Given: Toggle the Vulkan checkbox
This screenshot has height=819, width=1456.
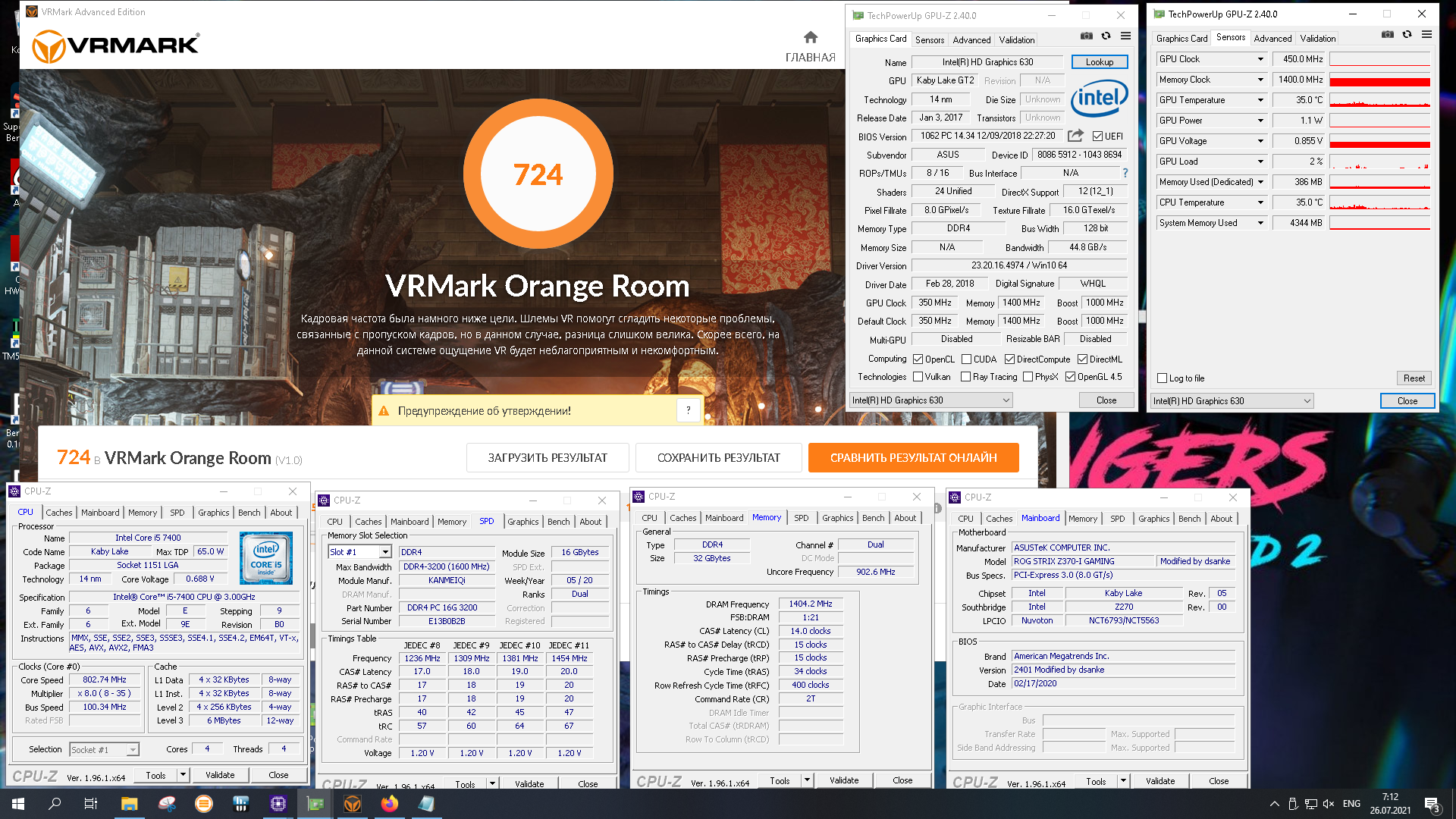Looking at the screenshot, I should click(x=918, y=377).
